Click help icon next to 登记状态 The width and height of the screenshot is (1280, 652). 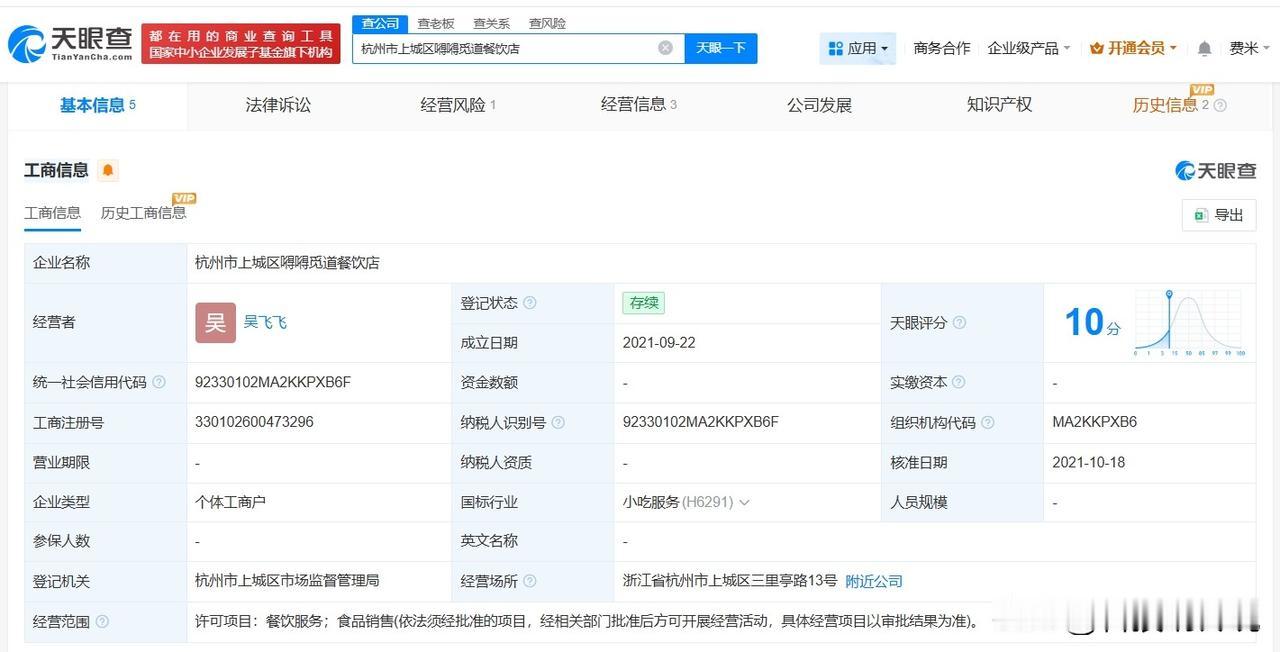[530, 303]
